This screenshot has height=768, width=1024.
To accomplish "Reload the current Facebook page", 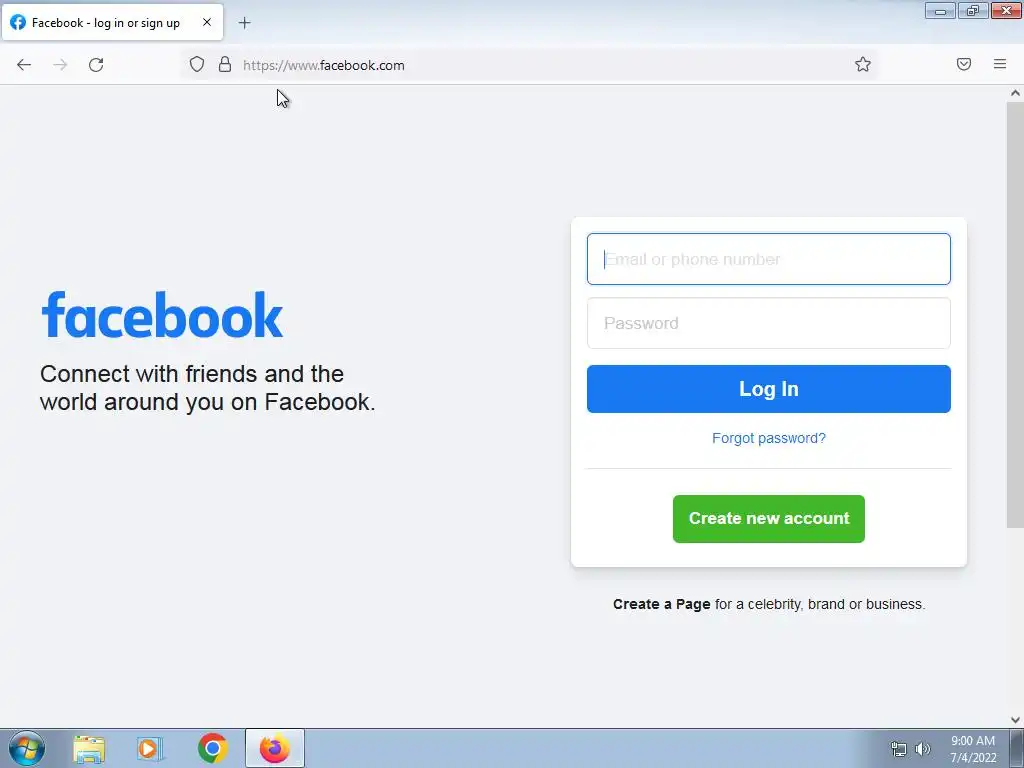I will pyautogui.click(x=96, y=65).
